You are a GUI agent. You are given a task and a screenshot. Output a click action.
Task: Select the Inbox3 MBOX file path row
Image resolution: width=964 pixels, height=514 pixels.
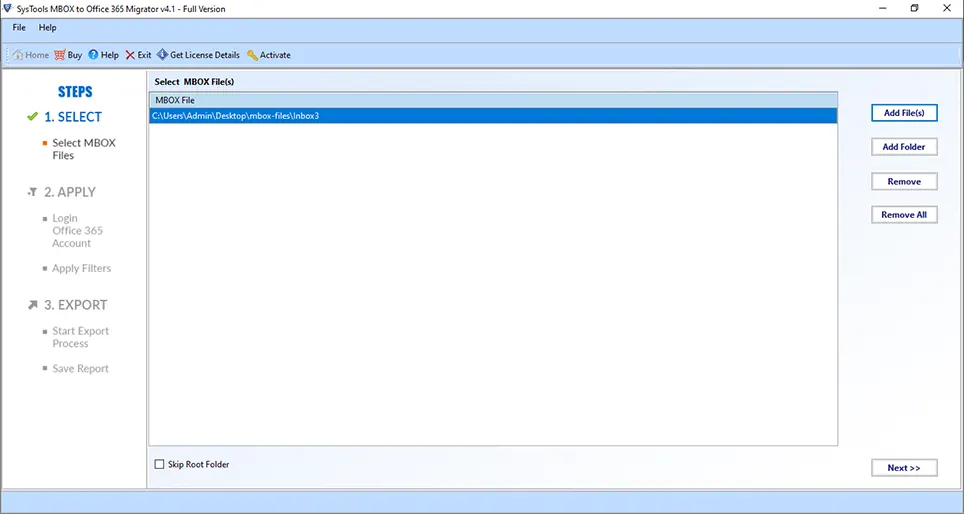pos(493,116)
